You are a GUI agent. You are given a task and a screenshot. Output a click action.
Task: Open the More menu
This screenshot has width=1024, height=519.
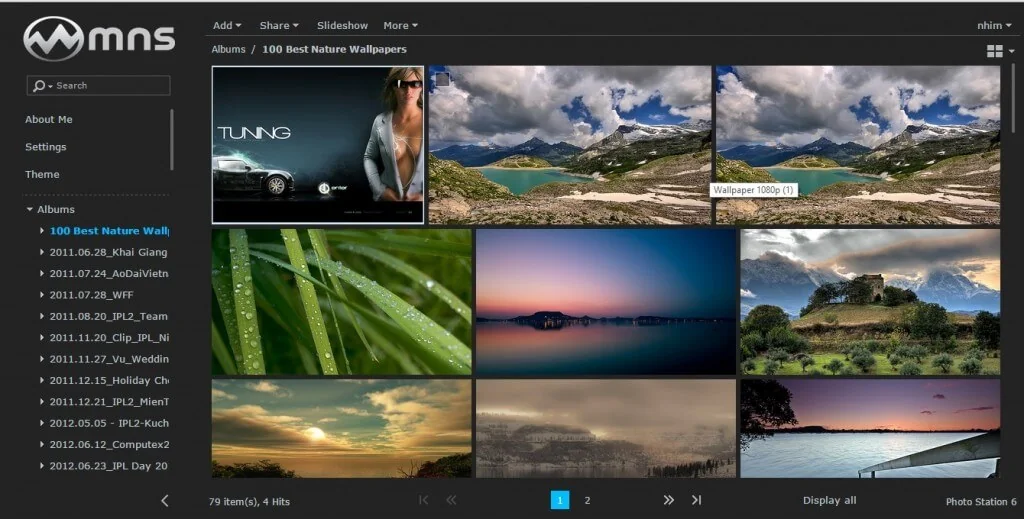(400, 25)
